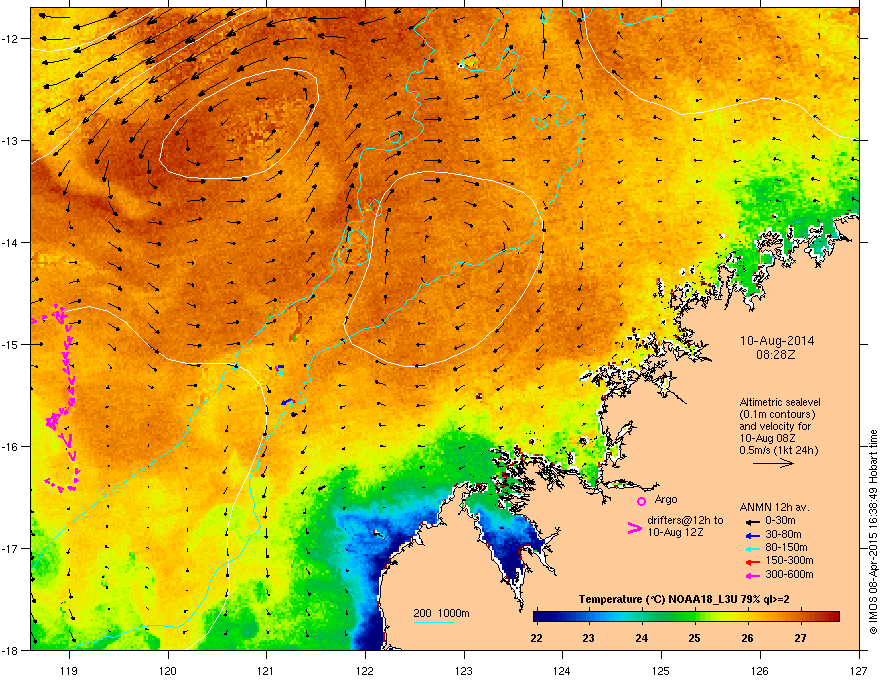Click the latitude axis label -17
This screenshot has height=680, width=880.
pyautogui.click(x=10, y=548)
